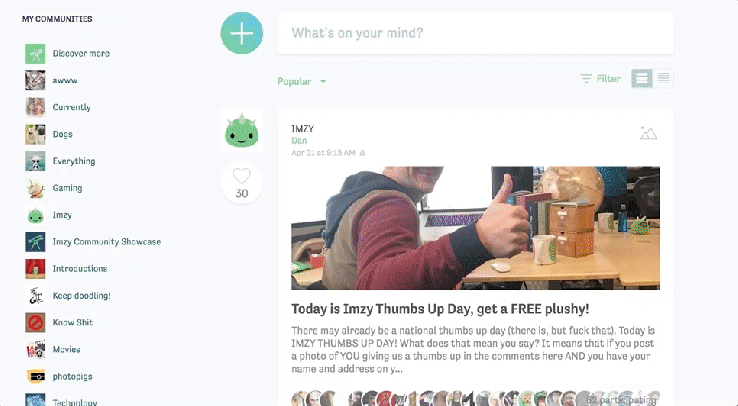Open the Know Shit community icon
The width and height of the screenshot is (738, 406).
(35, 323)
